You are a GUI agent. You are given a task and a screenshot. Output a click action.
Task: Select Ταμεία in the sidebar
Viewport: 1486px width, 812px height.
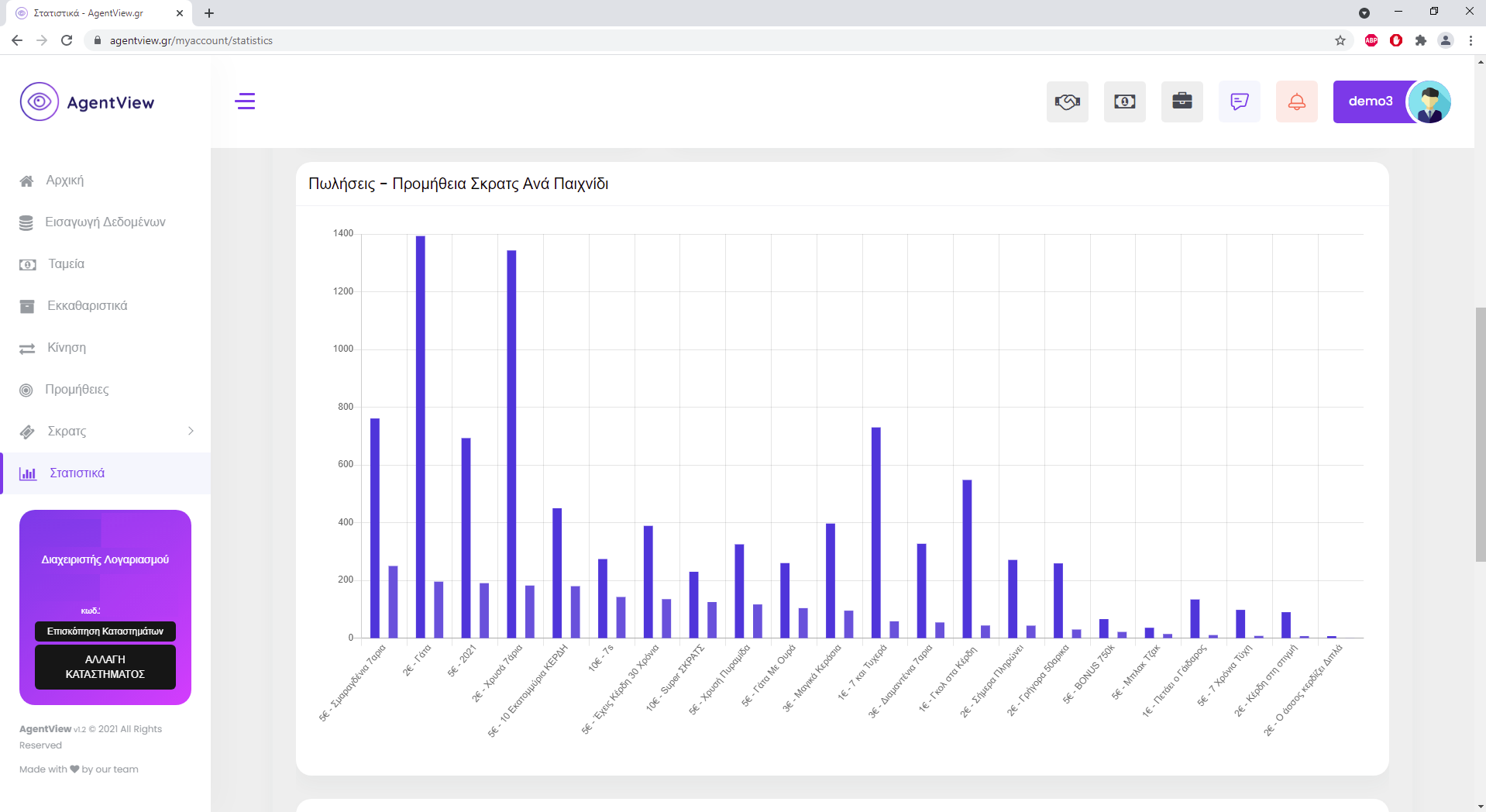pos(66,264)
